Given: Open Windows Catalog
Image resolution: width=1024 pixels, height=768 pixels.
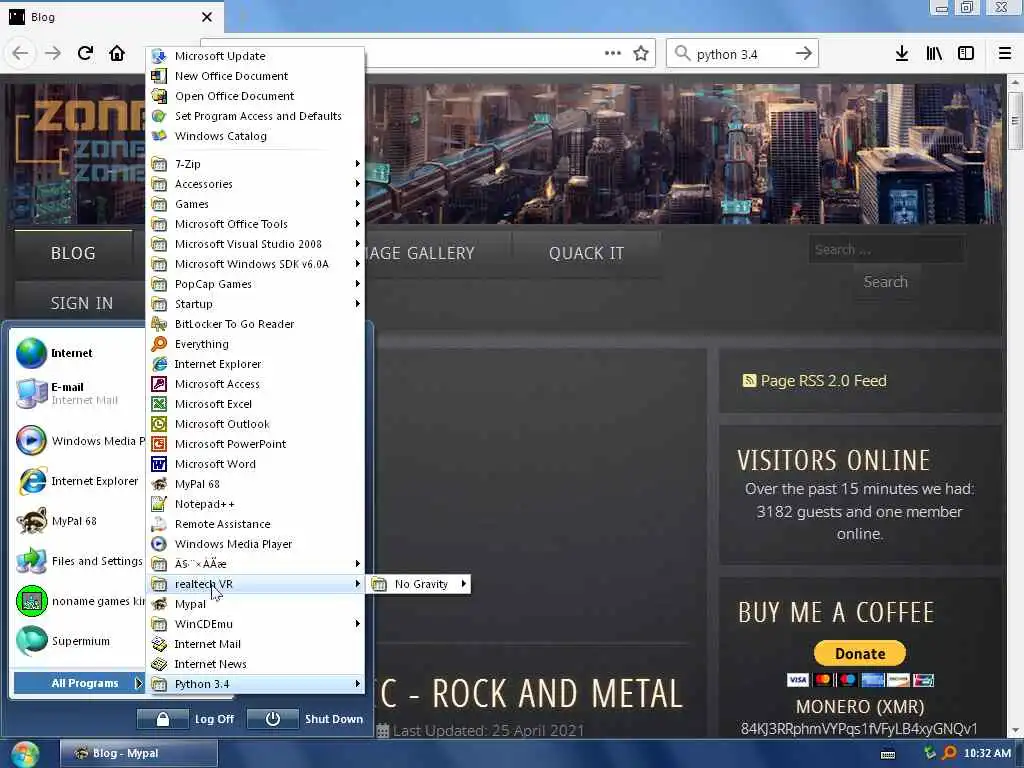Looking at the screenshot, I should tap(256, 136).
